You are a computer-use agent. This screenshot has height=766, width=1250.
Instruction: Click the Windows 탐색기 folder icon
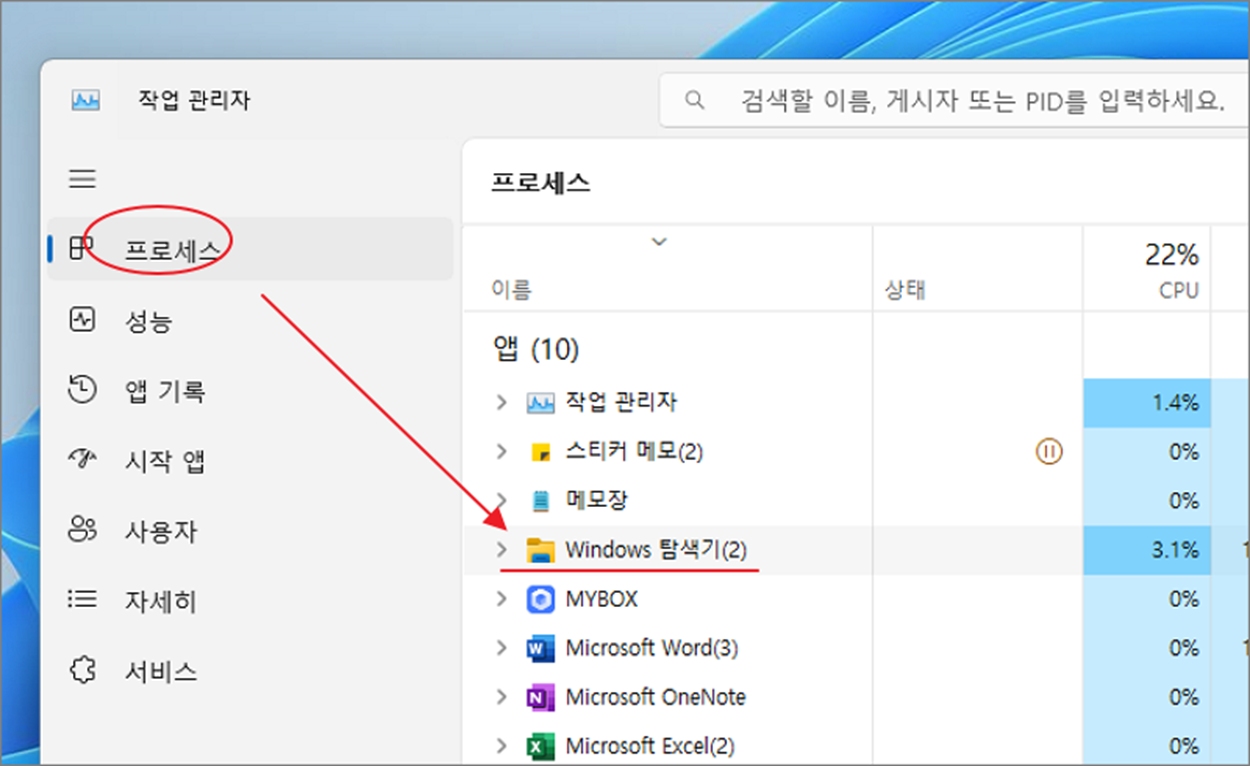coord(540,550)
